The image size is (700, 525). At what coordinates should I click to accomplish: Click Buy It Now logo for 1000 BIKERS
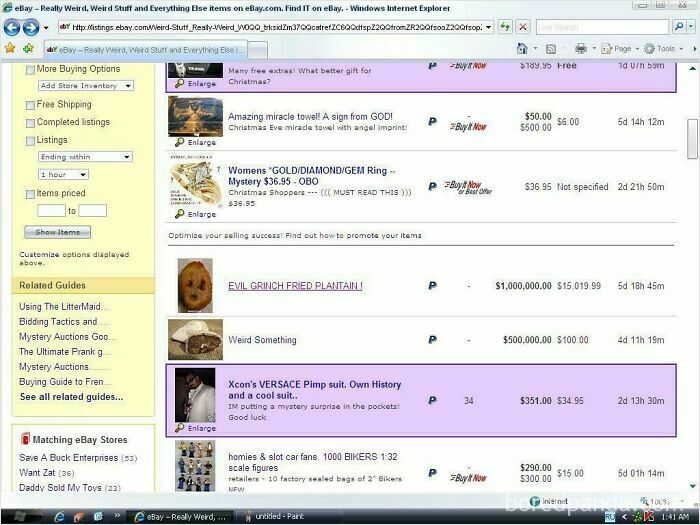[468, 478]
